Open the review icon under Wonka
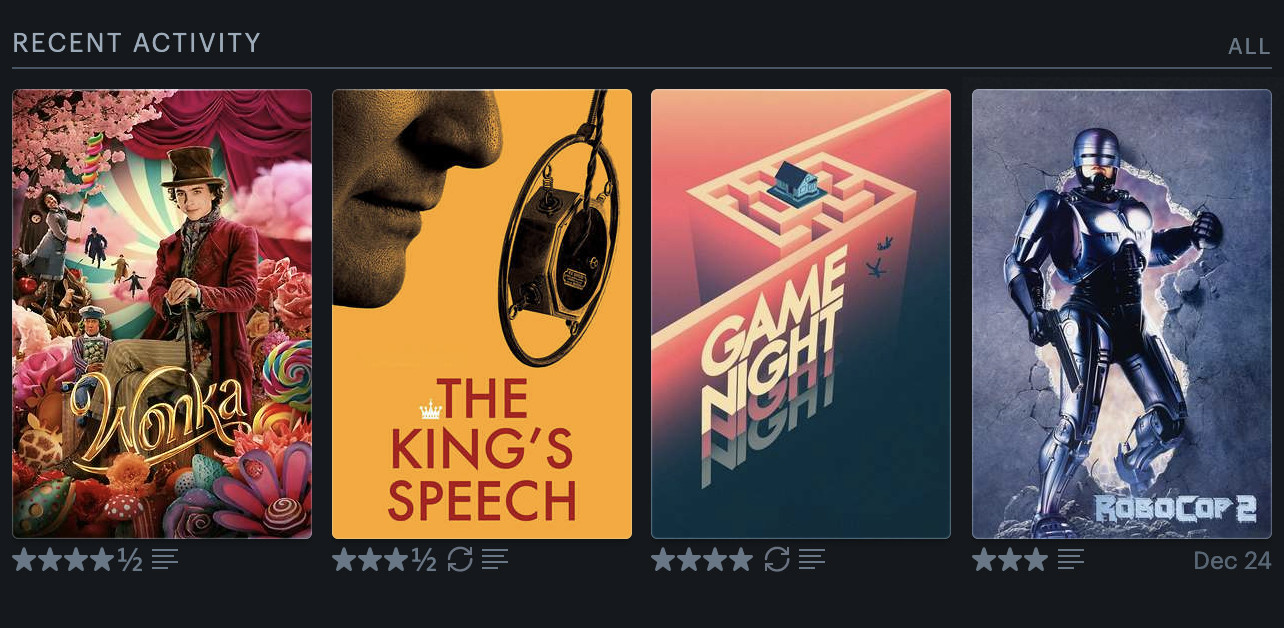This screenshot has height=628, width=1284. coord(165,560)
